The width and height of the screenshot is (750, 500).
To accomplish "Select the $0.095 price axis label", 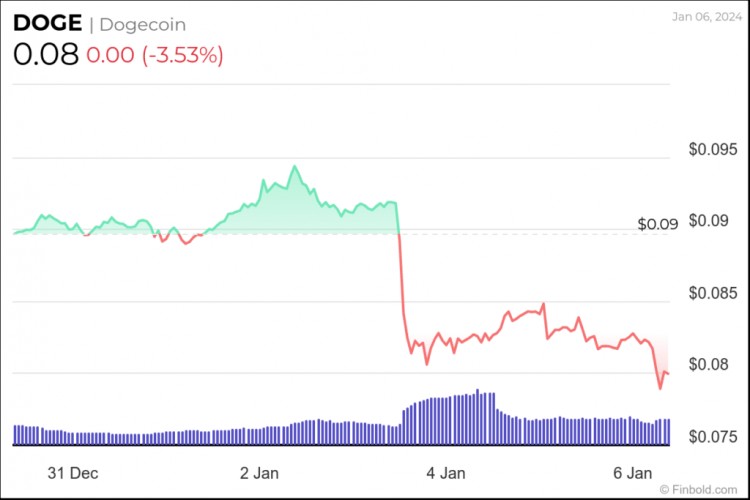I will (x=712, y=150).
